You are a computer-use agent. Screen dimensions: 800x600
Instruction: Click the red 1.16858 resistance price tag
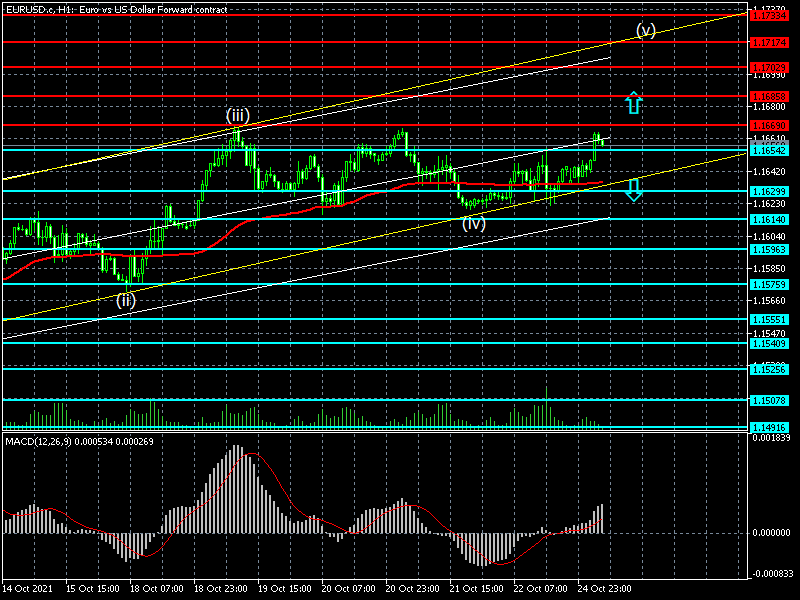770,97
